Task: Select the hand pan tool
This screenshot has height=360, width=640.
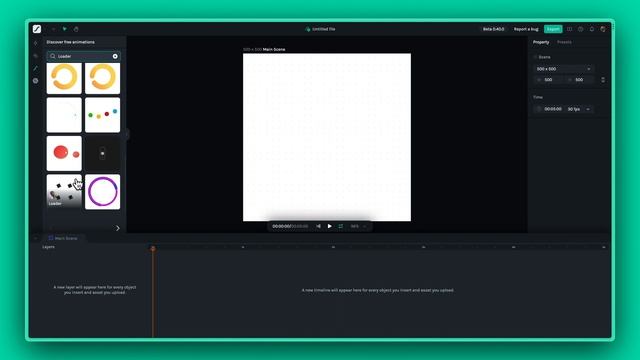Action: [x=76, y=29]
